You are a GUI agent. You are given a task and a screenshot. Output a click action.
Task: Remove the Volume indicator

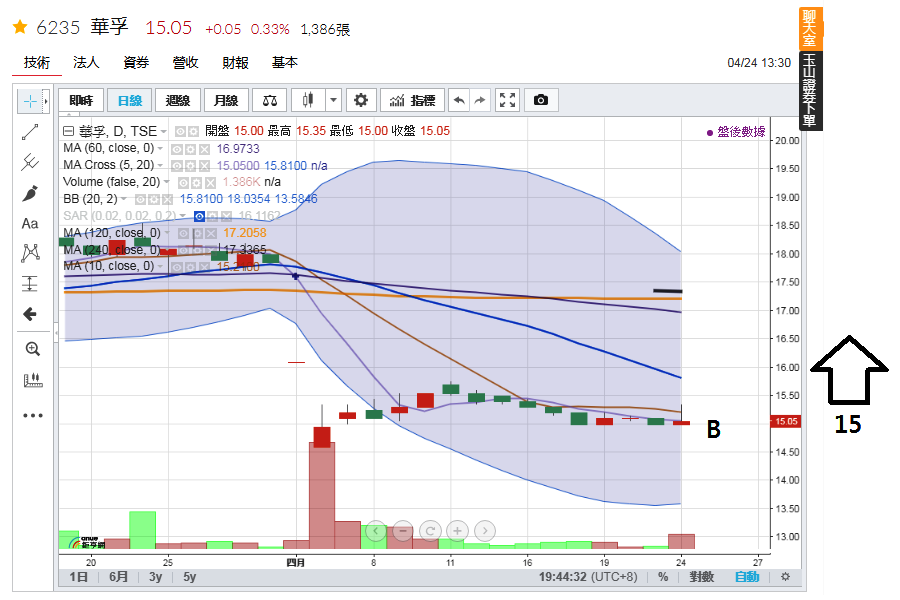[211, 183]
